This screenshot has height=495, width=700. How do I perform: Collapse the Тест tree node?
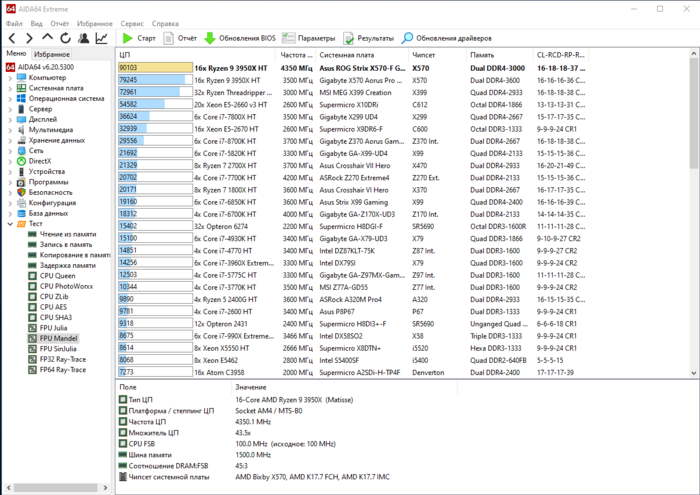click(x=10, y=224)
